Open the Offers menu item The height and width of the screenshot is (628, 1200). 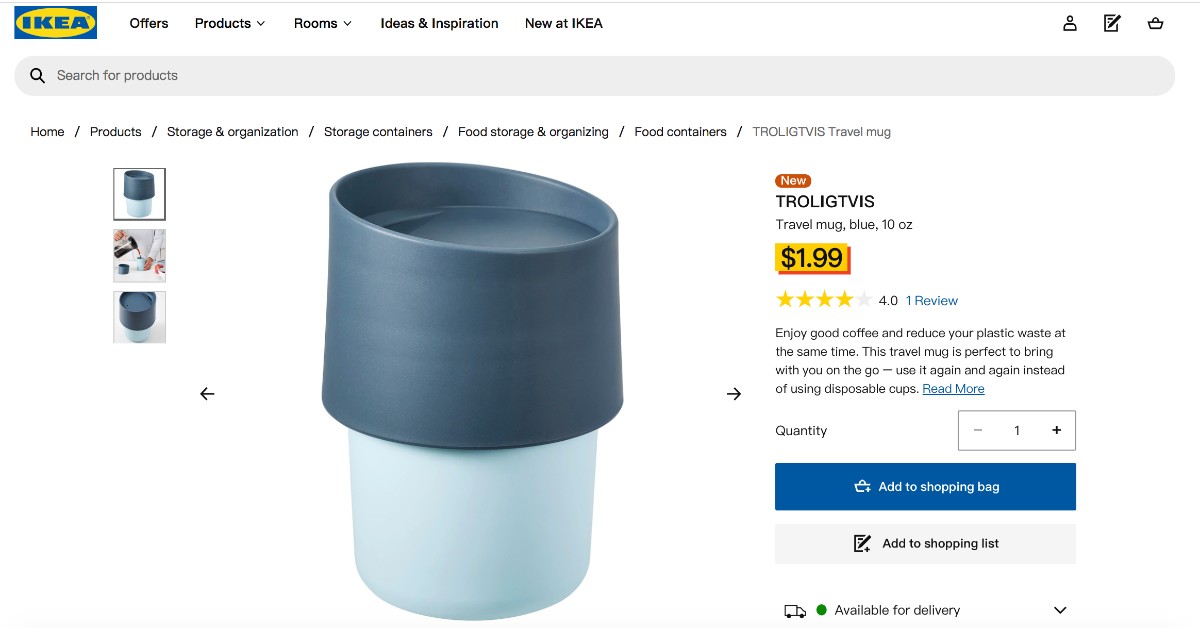(149, 23)
